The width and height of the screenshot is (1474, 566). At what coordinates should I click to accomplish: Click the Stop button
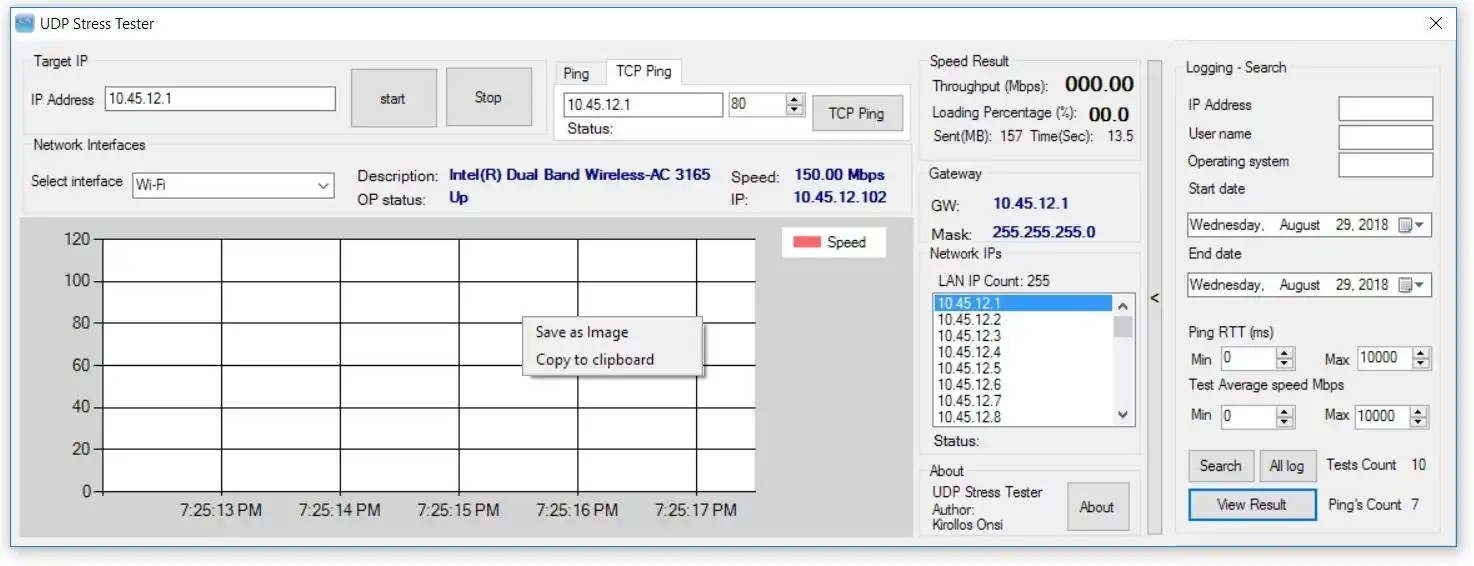tap(488, 97)
